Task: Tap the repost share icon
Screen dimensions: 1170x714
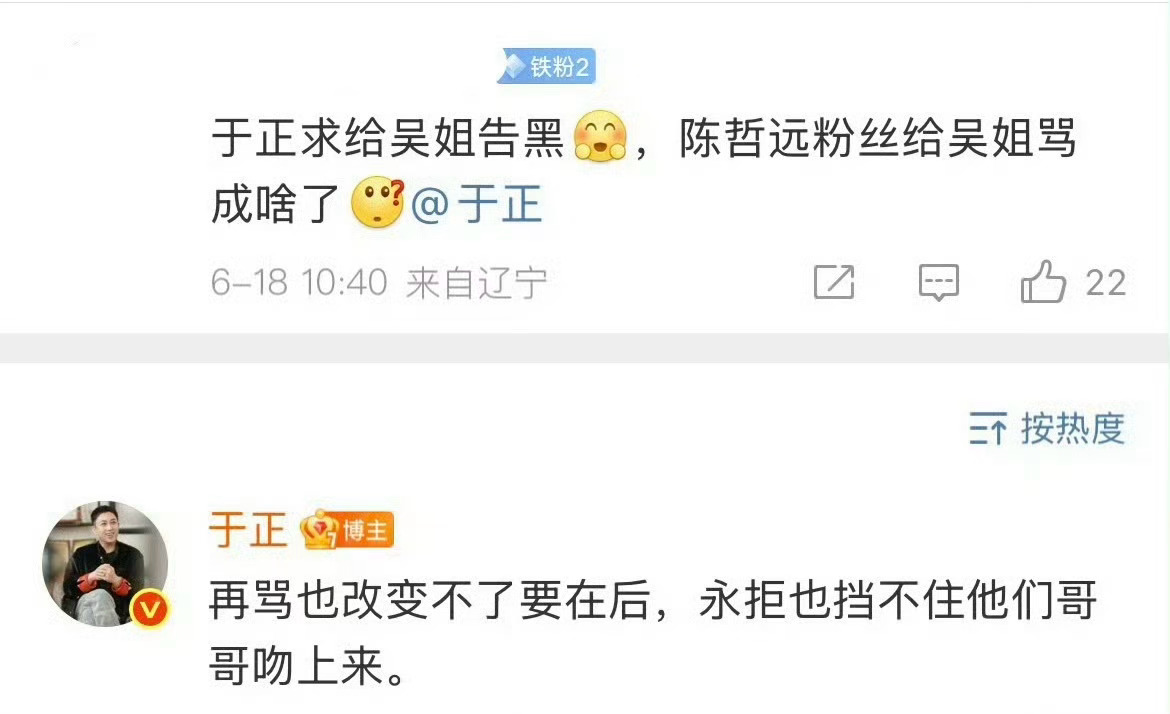Action: tap(833, 282)
